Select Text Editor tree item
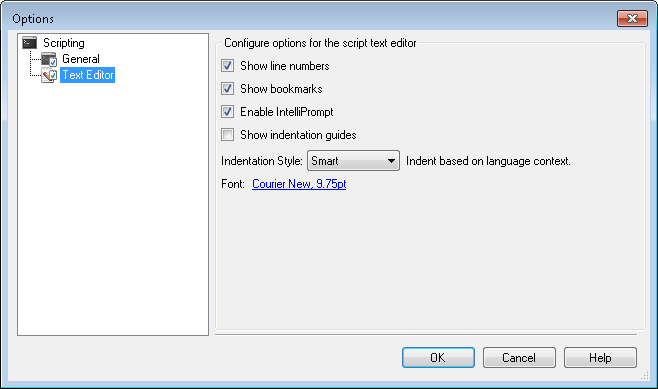Screen dimensions: 658x389 (x=88, y=75)
